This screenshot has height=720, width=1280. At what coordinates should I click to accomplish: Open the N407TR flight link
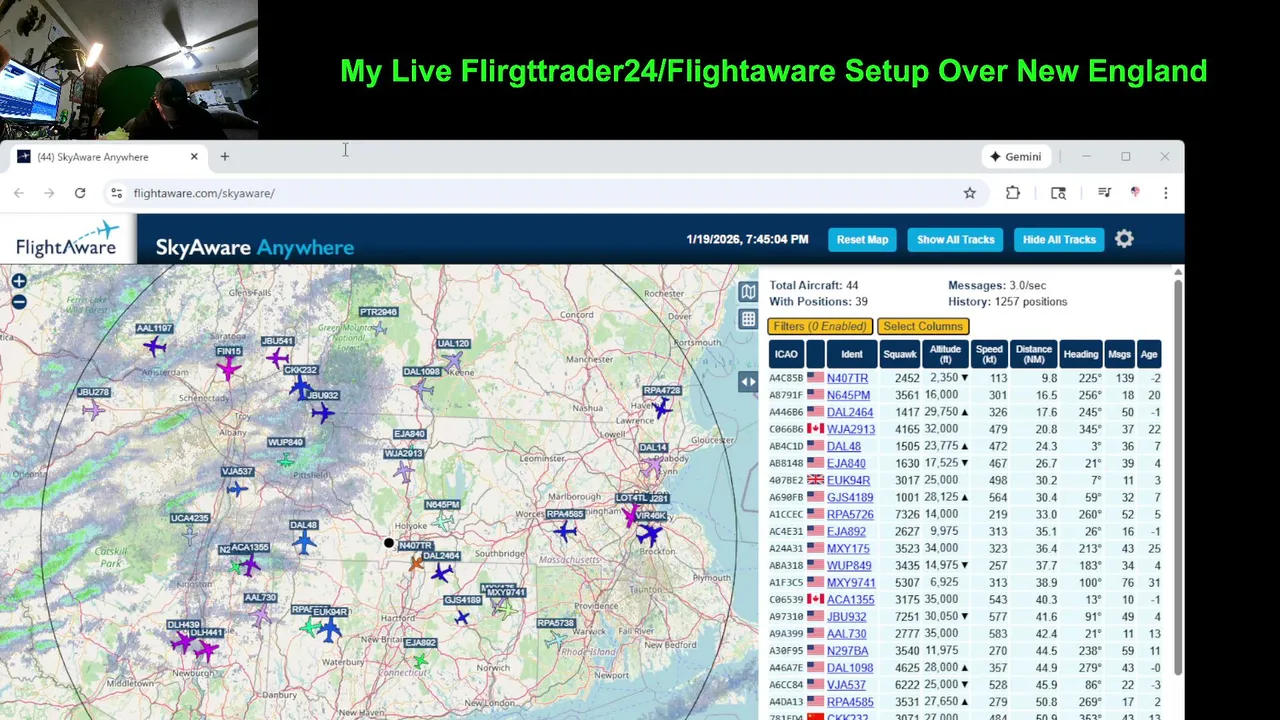(847, 378)
